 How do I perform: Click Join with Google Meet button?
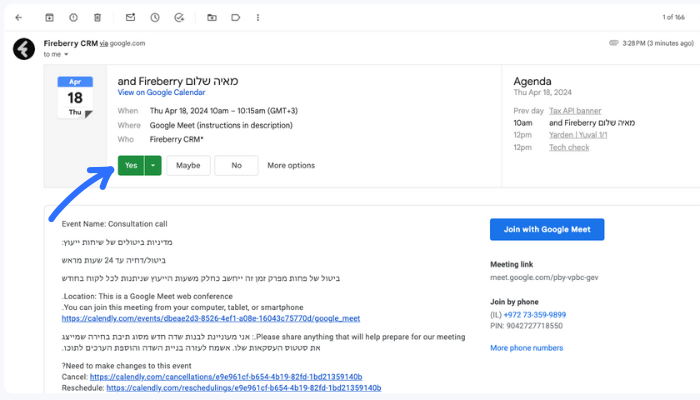[547, 229]
